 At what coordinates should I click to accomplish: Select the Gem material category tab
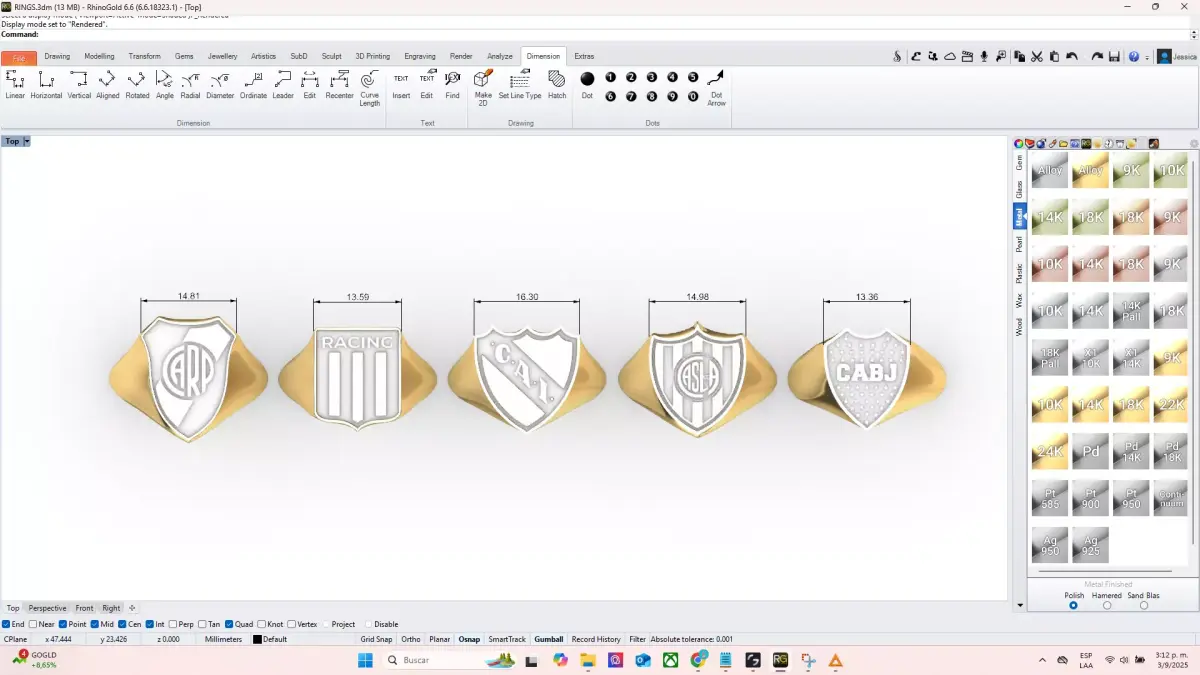(1020, 162)
